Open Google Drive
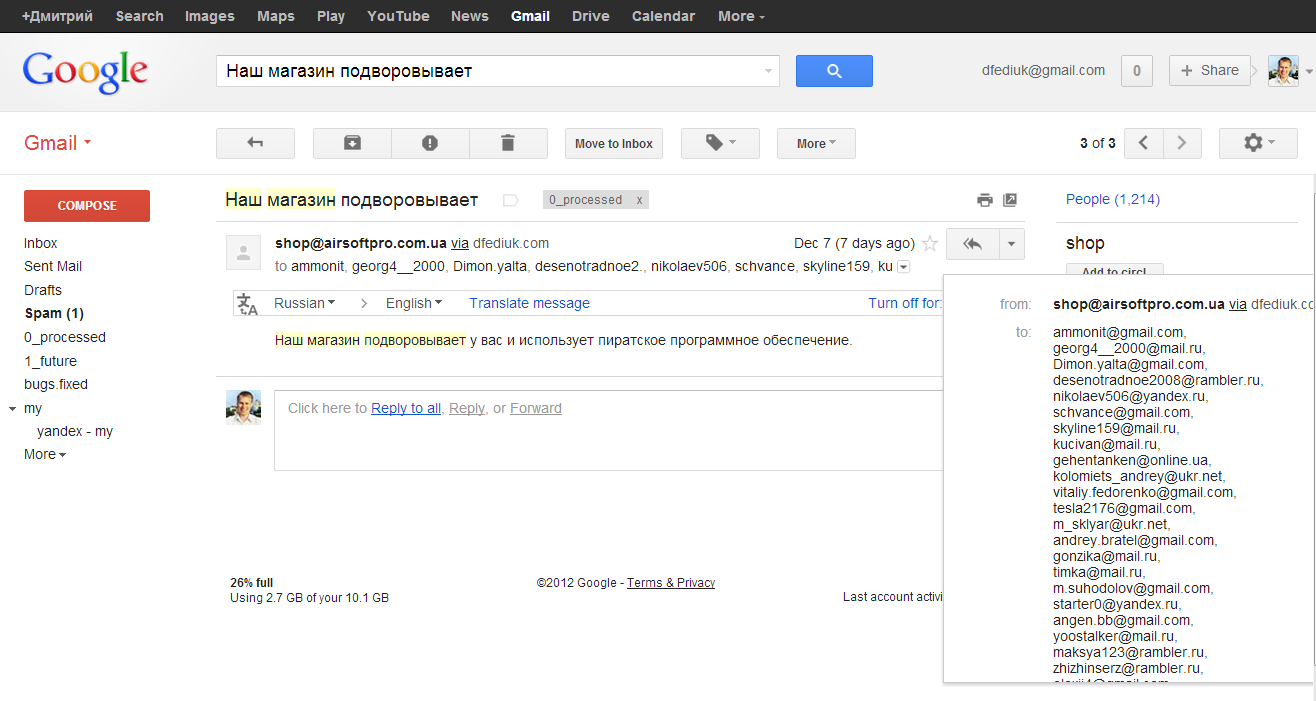Image resolution: width=1316 pixels, height=701 pixels. pos(591,16)
